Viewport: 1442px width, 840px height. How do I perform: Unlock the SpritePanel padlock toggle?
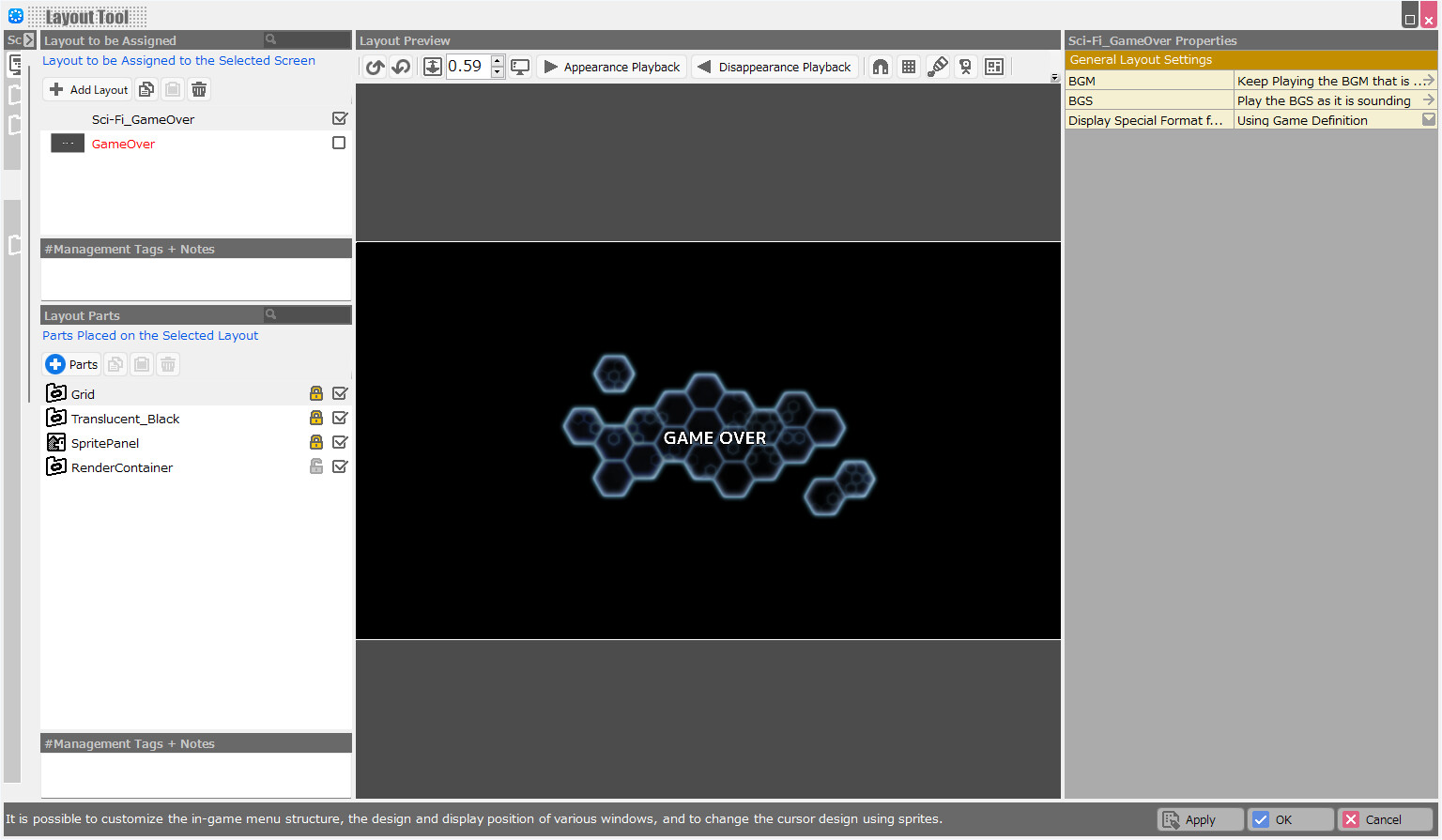point(315,442)
